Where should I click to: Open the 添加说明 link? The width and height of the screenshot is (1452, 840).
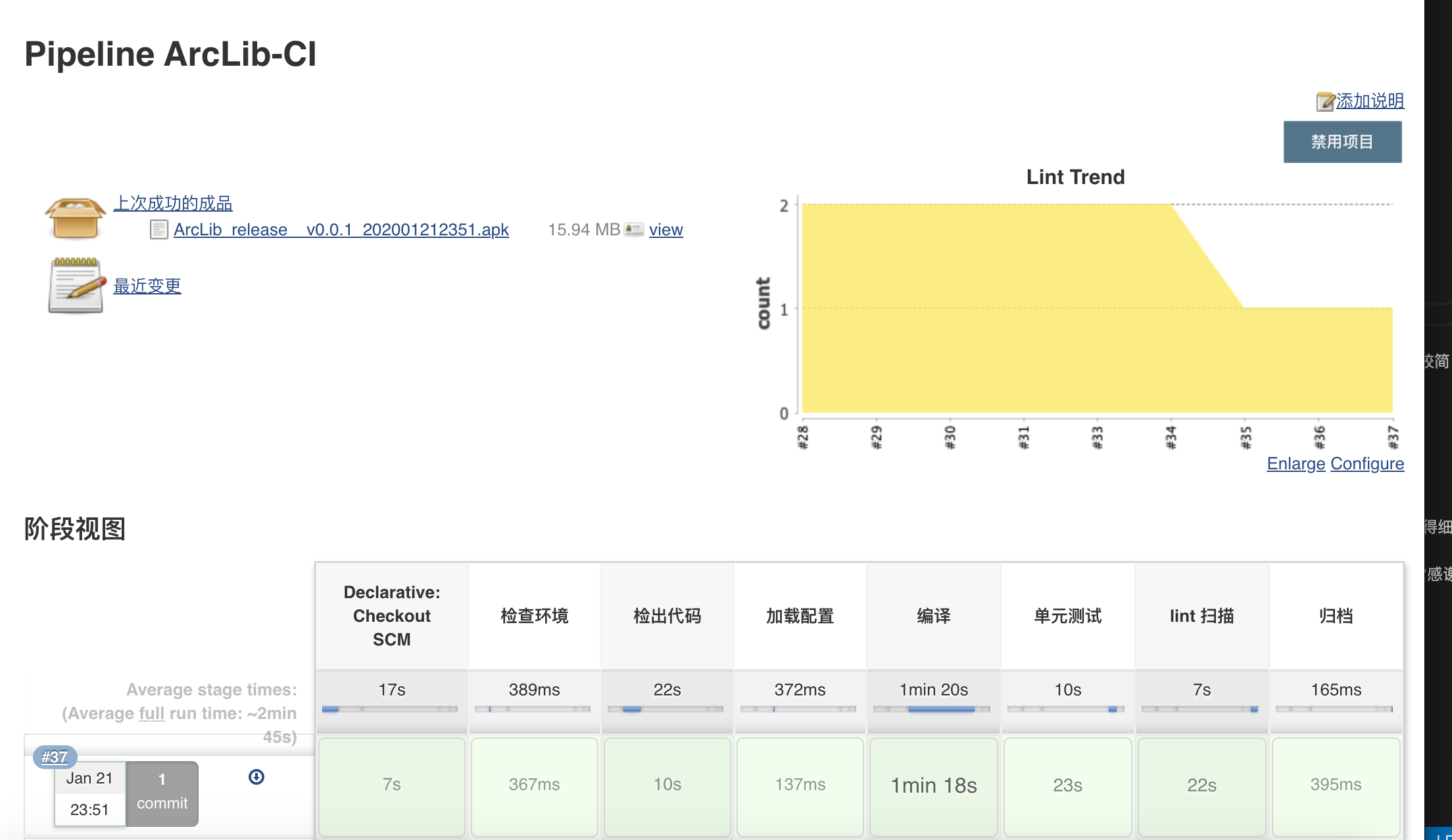1370,101
